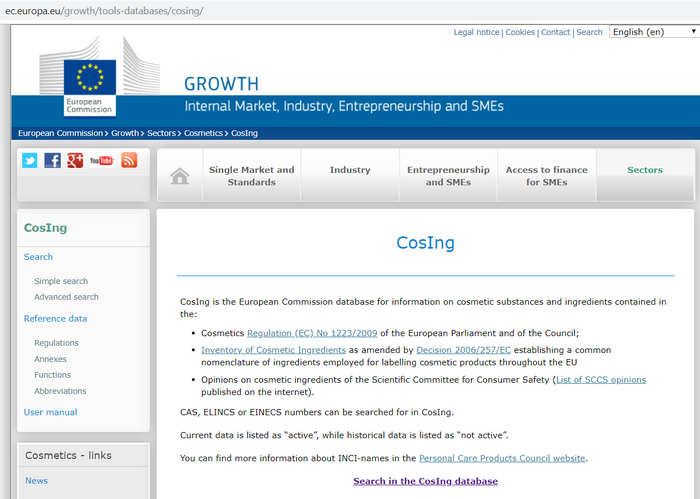The image size is (700, 499).
Task: Open Personal Care Products Council website link
Action: 502,458
